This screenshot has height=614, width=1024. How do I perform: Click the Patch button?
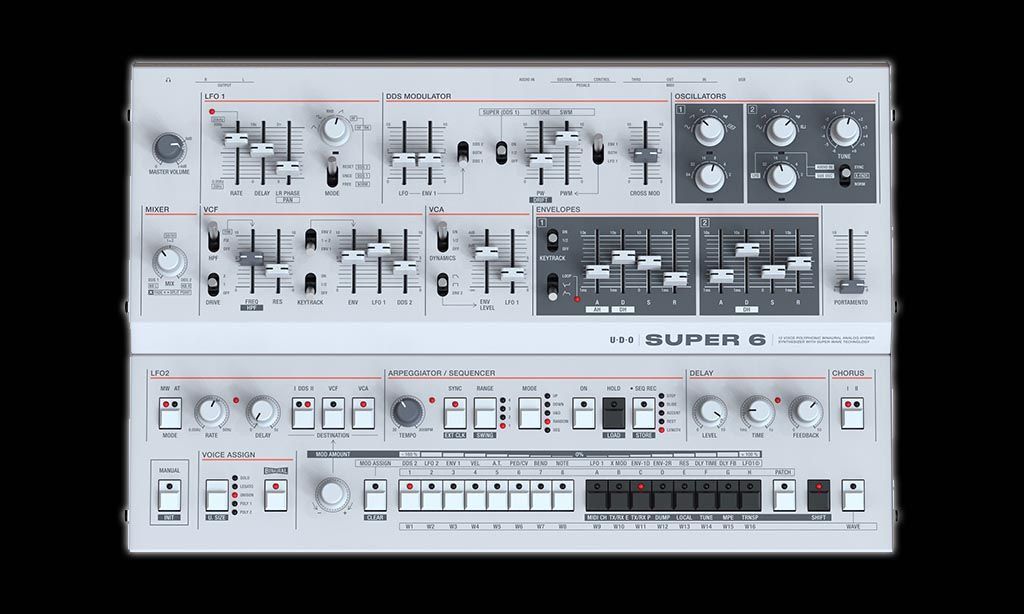click(784, 496)
